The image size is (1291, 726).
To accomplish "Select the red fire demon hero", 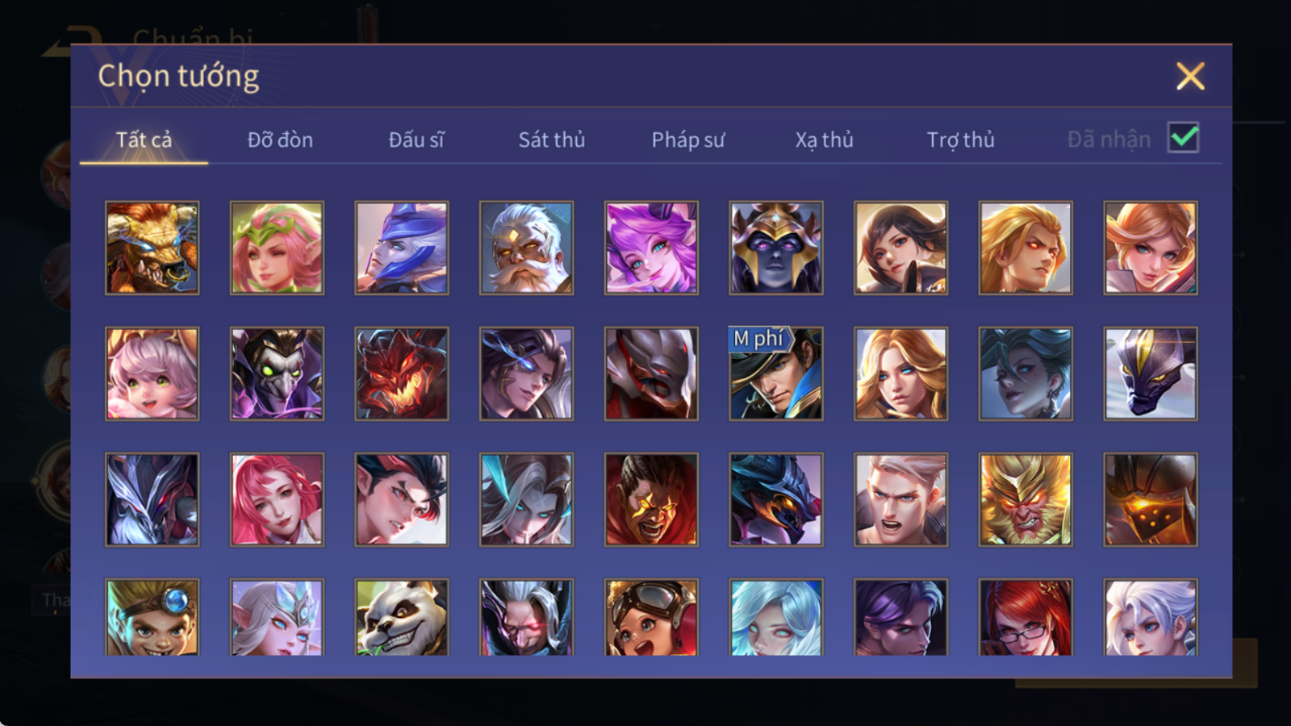I will click(x=401, y=374).
